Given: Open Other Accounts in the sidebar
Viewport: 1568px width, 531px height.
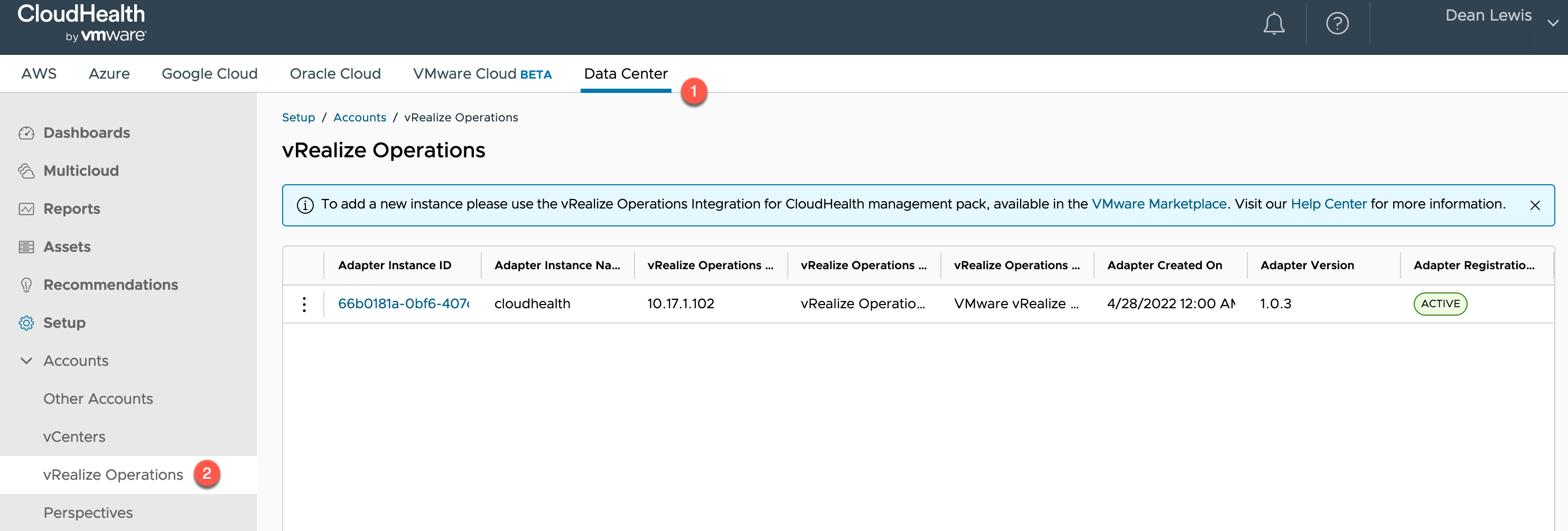Looking at the screenshot, I should tap(98, 399).
